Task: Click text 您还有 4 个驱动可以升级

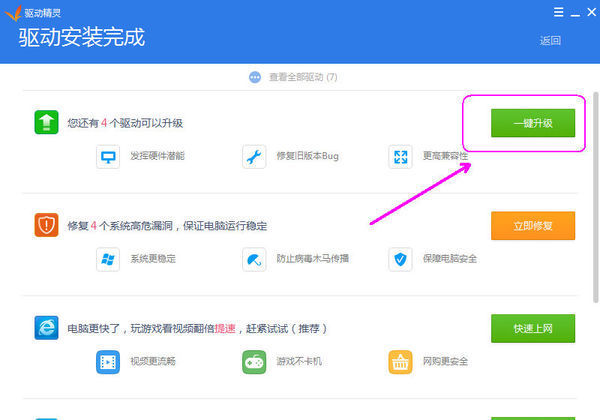Action: pos(125,123)
